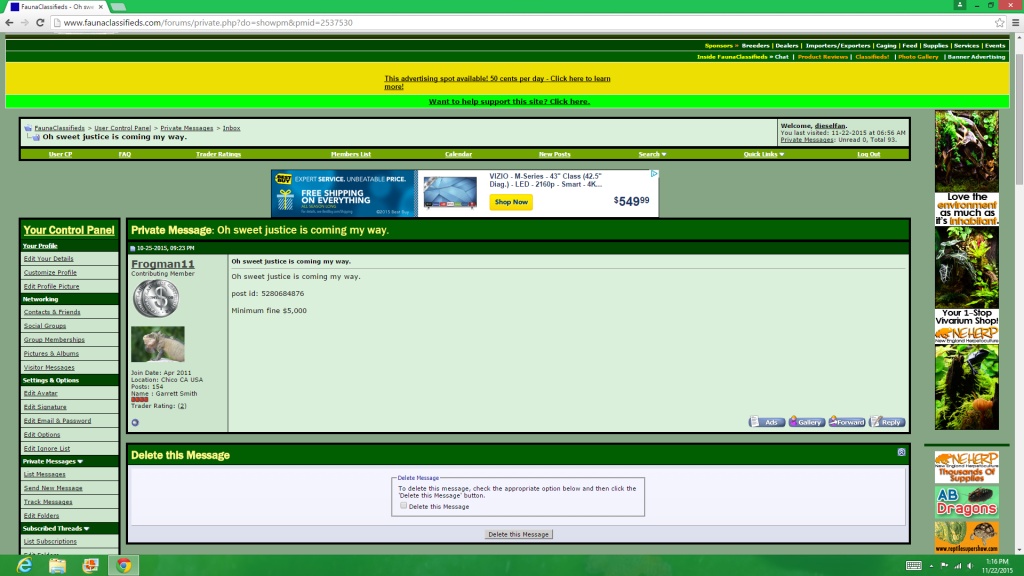Expand the Search dropdown menu
1024x576 pixels.
click(x=652, y=154)
